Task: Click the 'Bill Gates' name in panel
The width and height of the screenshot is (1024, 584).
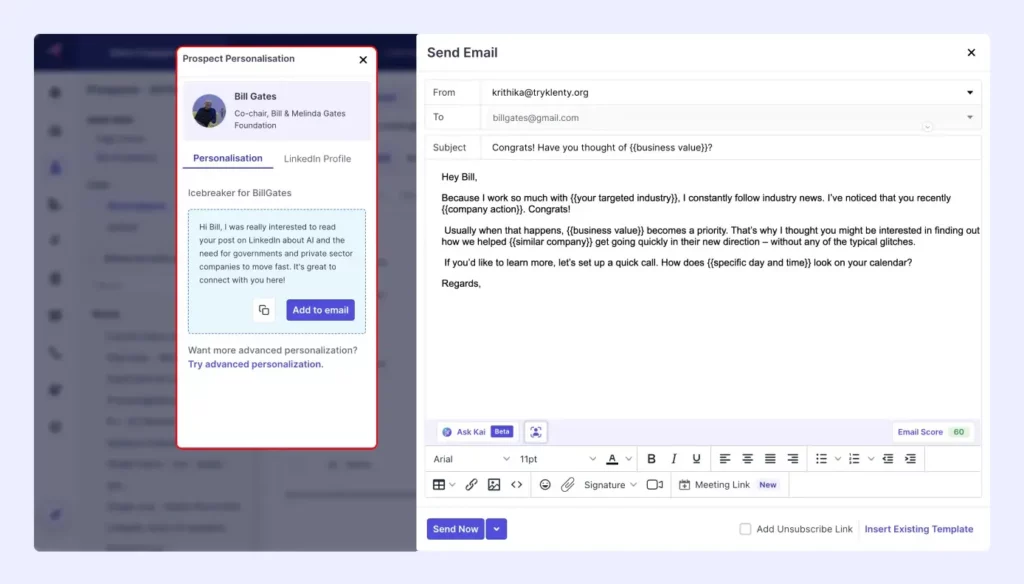Action: [255, 96]
